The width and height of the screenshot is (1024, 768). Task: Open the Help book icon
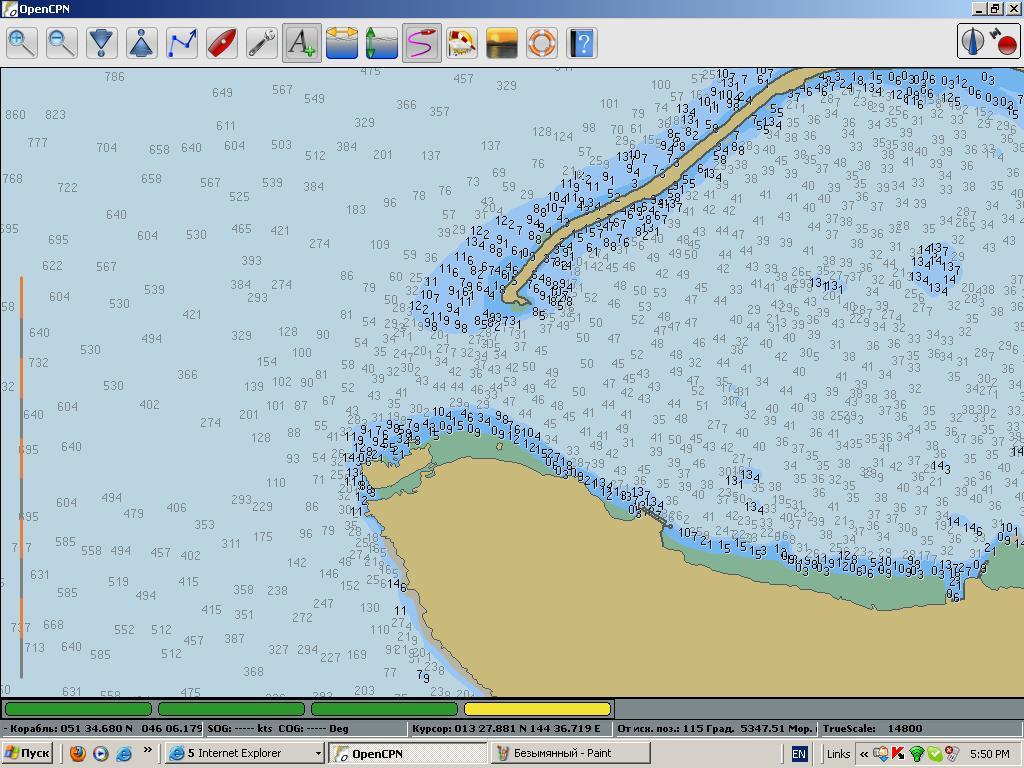(582, 43)
